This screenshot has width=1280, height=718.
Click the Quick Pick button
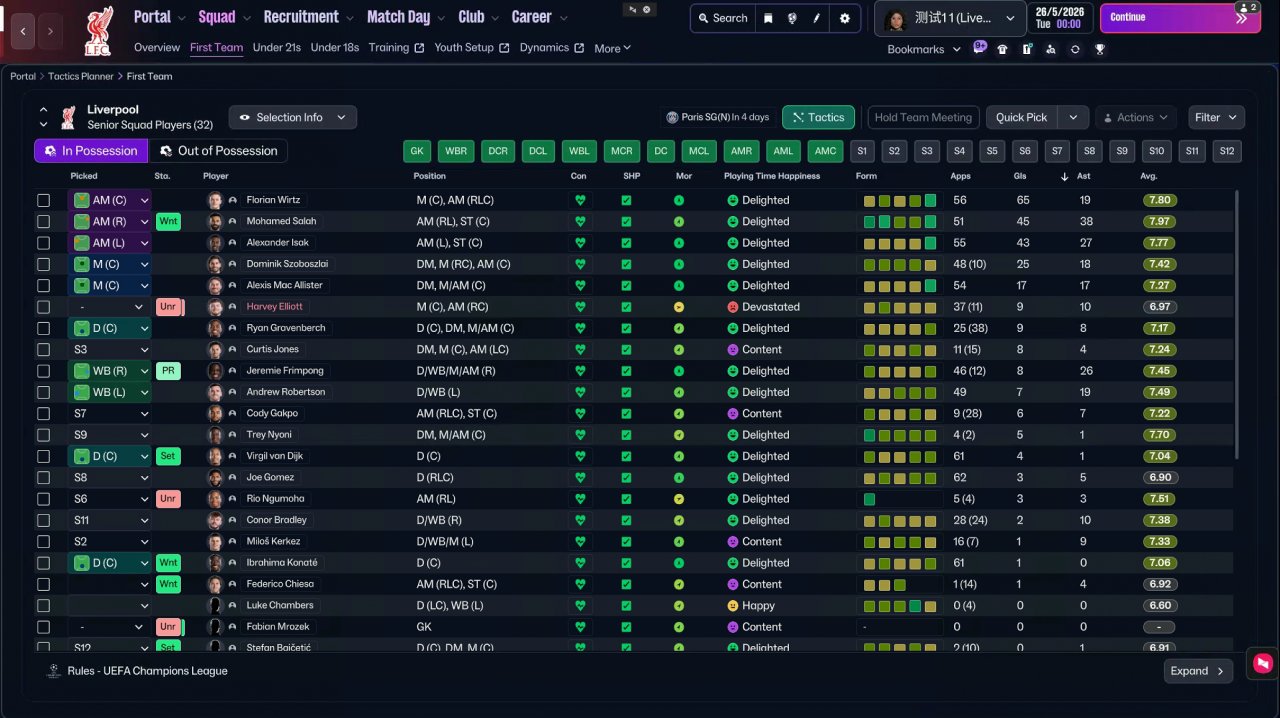pyautogui.click(x=1022, y=117)
